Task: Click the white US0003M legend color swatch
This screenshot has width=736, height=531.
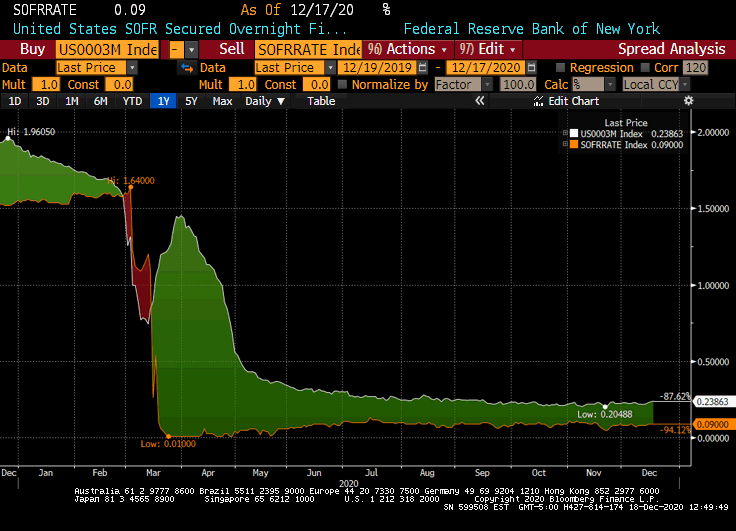Action: point(574,133)
